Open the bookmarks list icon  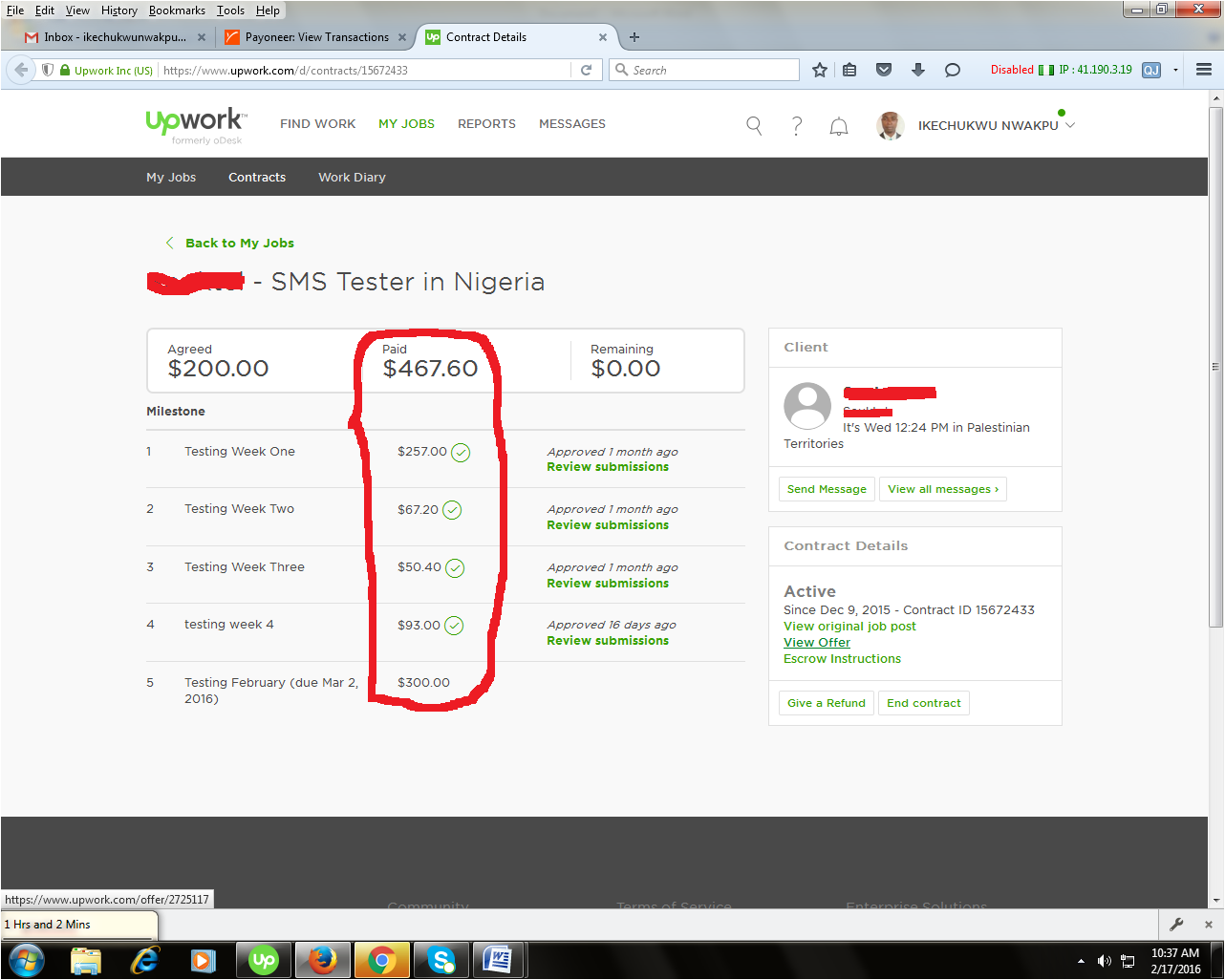(x=849, y=70)
